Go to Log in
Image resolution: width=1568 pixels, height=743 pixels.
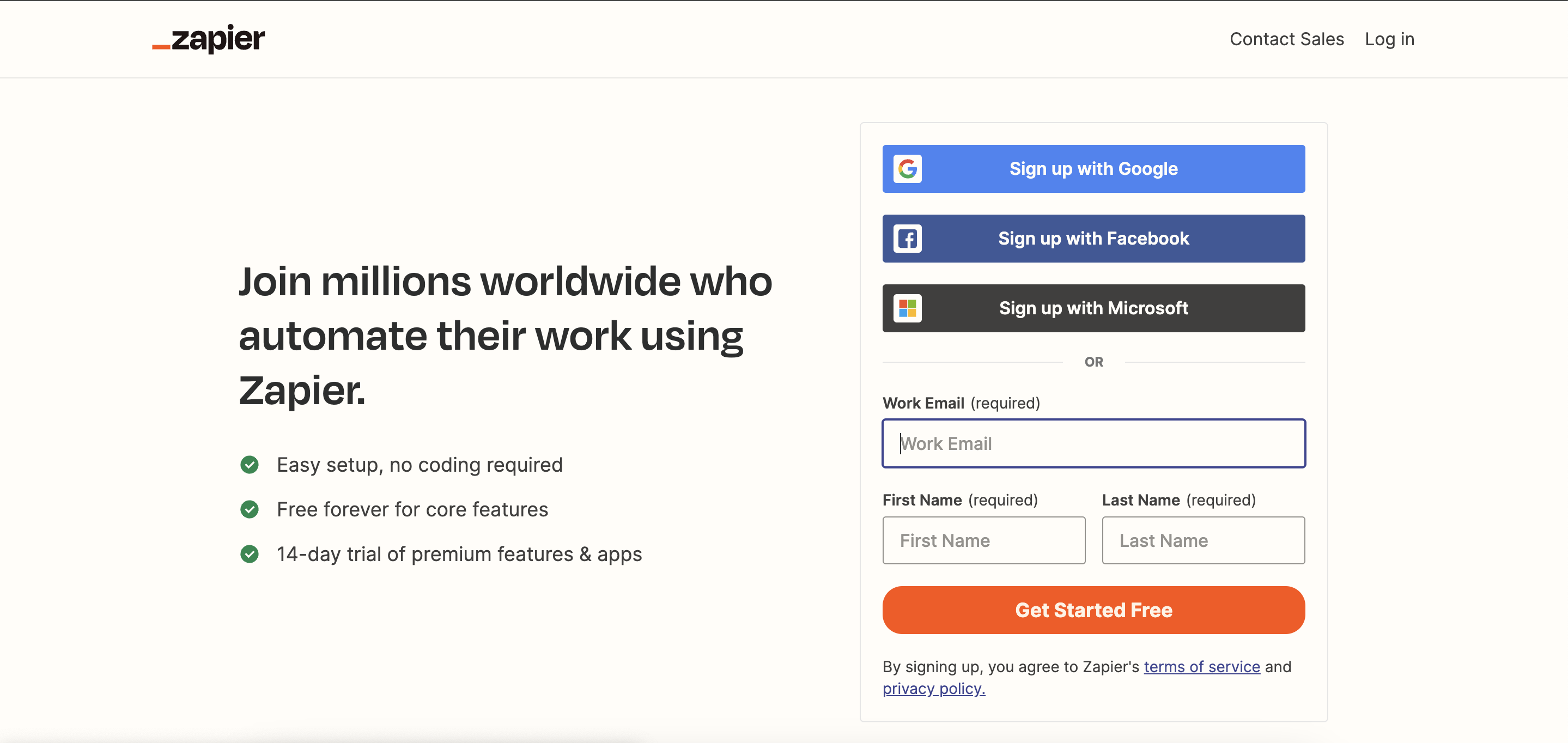(x=1389, y=39)
